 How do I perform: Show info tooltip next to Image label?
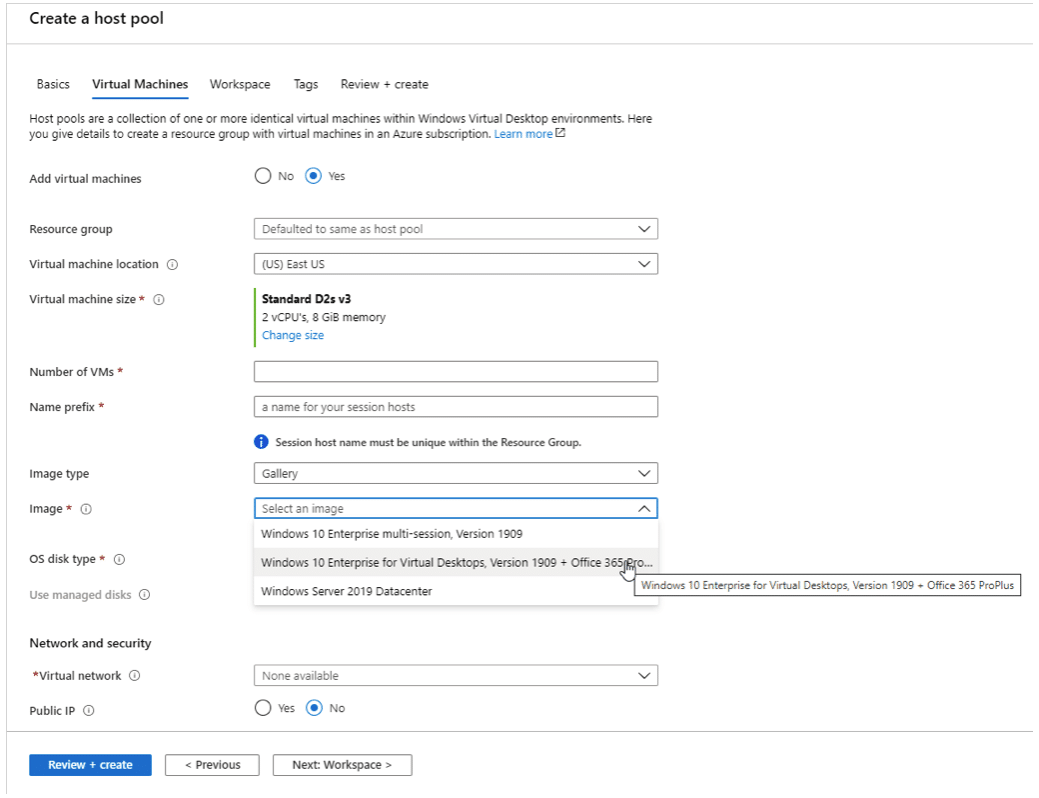[86, 510]
